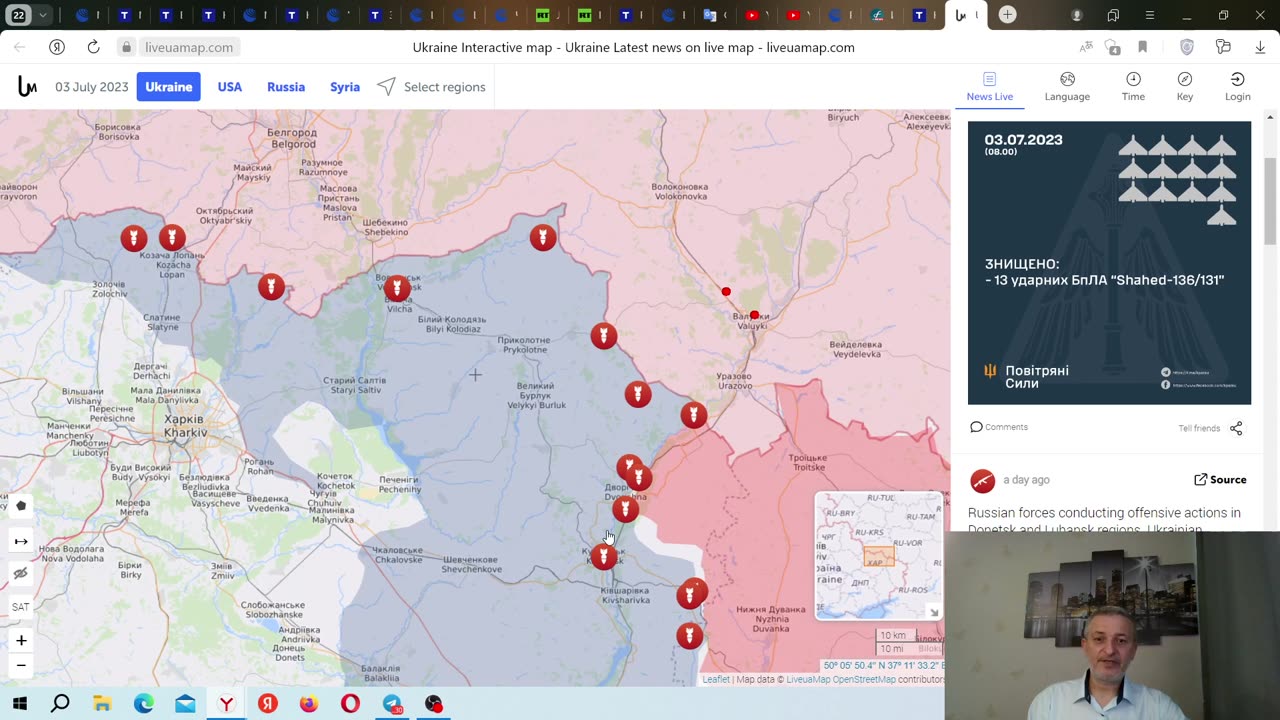This screenshot has height=720, width=1280.
Task: Click Tell friends
Action: click(1199, 428)
